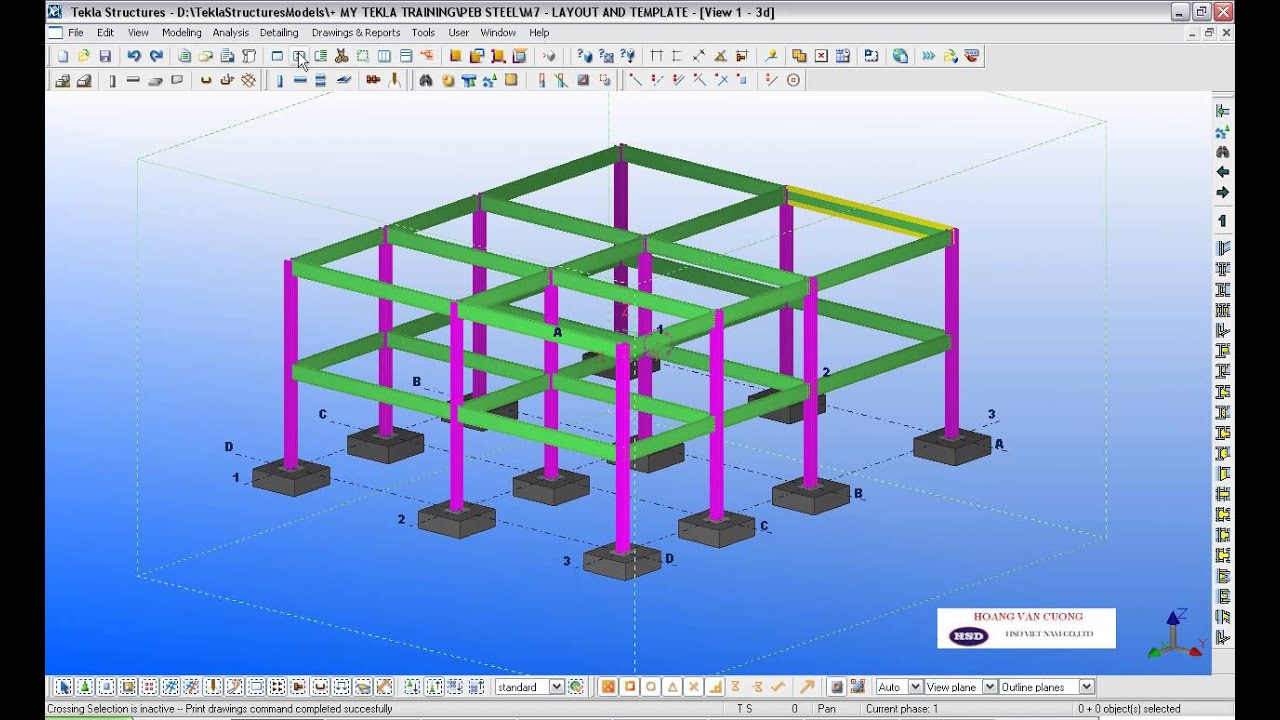Viewport: 1280px width, 720px height.
Task: Click the XYZ coordinate axis symbol
Action: pos(1176,632)
